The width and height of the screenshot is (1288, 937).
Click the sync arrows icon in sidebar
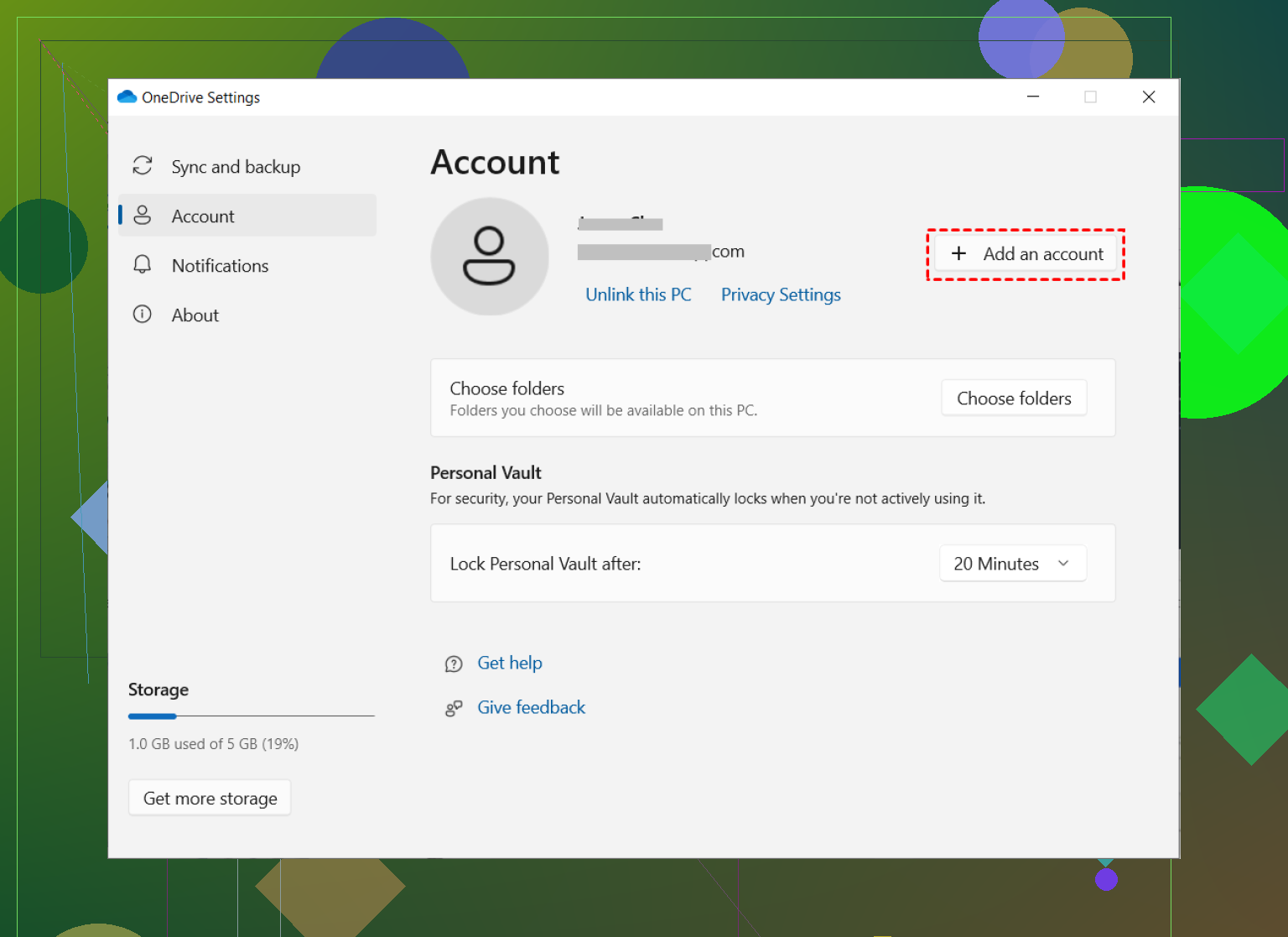point(143,166)
